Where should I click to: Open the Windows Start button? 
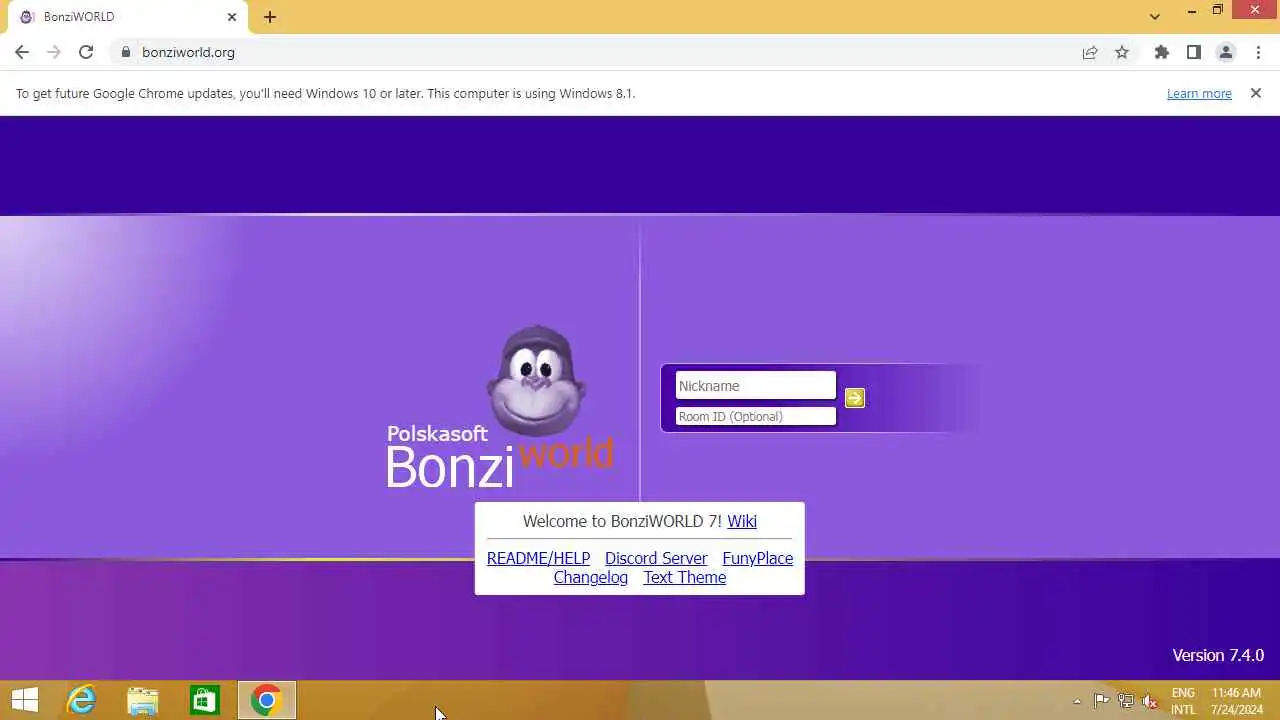tap(25, 700)
